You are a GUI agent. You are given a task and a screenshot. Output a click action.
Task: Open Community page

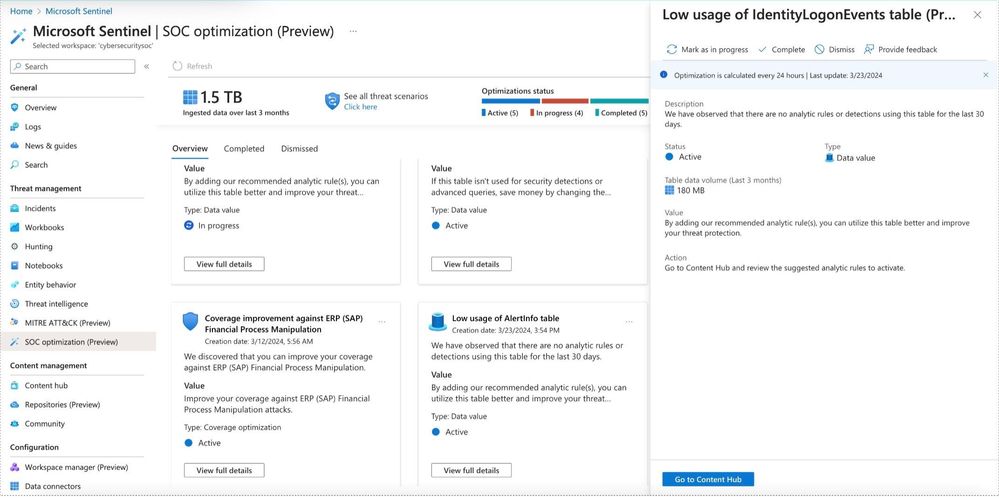tap(45, 424)
